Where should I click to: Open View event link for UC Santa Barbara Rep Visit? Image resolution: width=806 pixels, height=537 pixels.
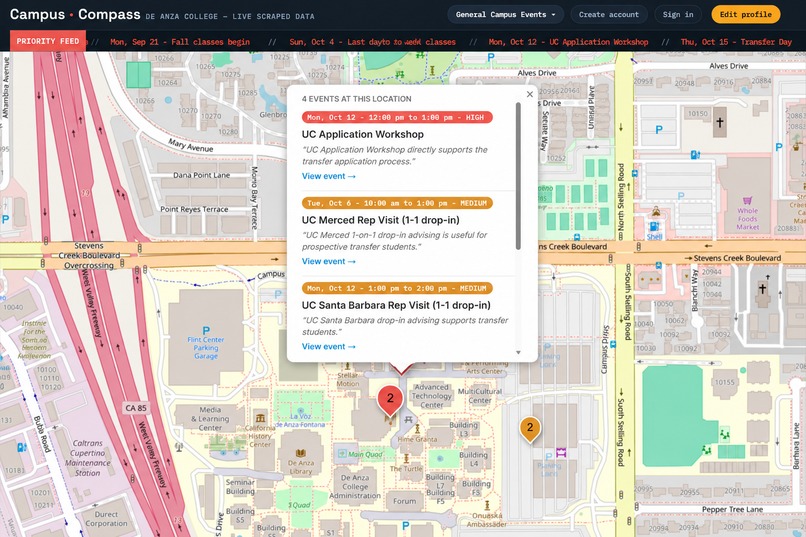328,347
